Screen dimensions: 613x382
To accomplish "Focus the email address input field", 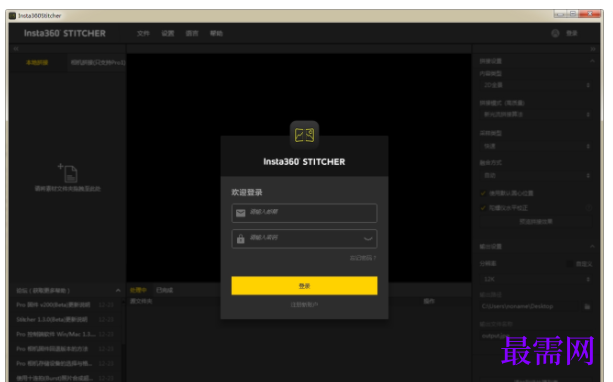I will click(x=304, y=213).
